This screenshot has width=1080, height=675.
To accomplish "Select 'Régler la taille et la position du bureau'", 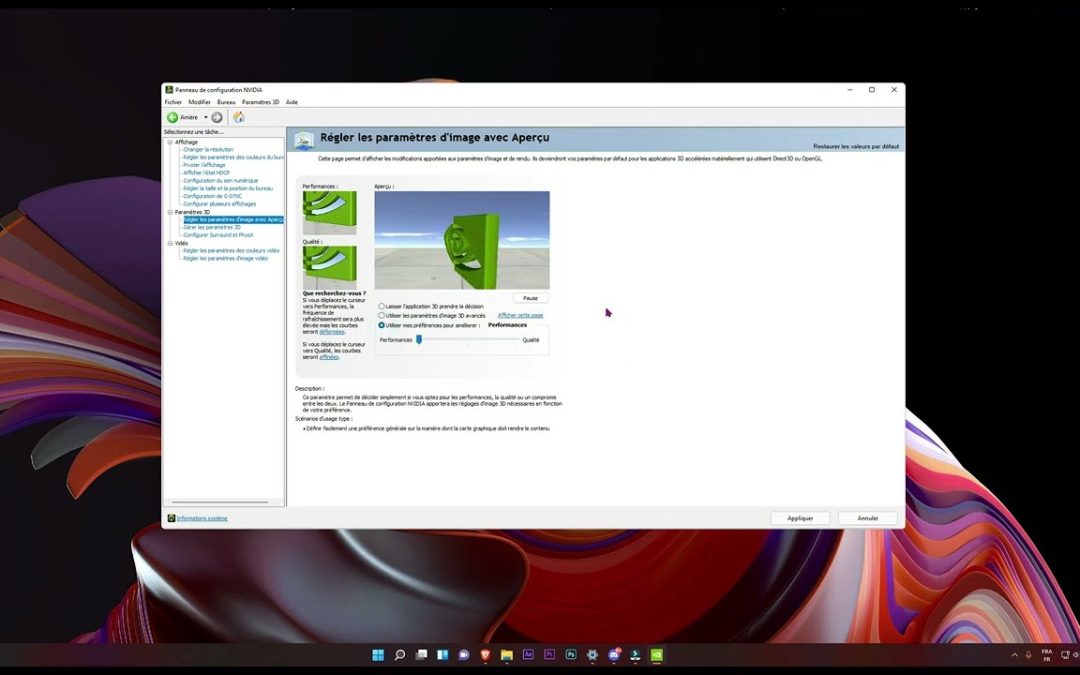I will pyautogui.click(x=228, y=188).
